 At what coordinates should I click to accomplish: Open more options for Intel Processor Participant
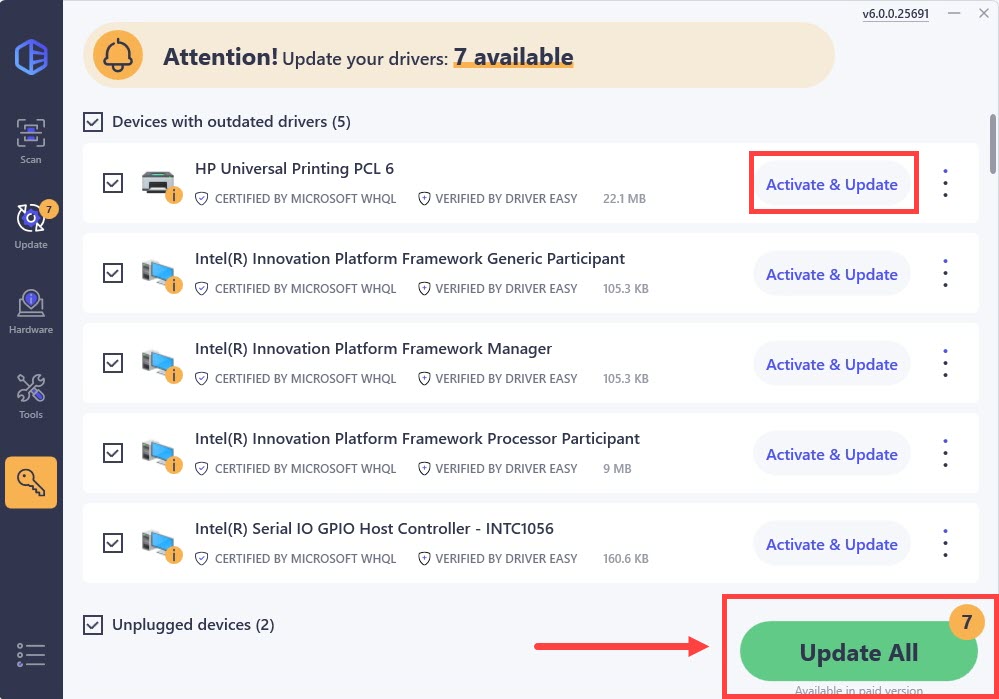[945, 454]
